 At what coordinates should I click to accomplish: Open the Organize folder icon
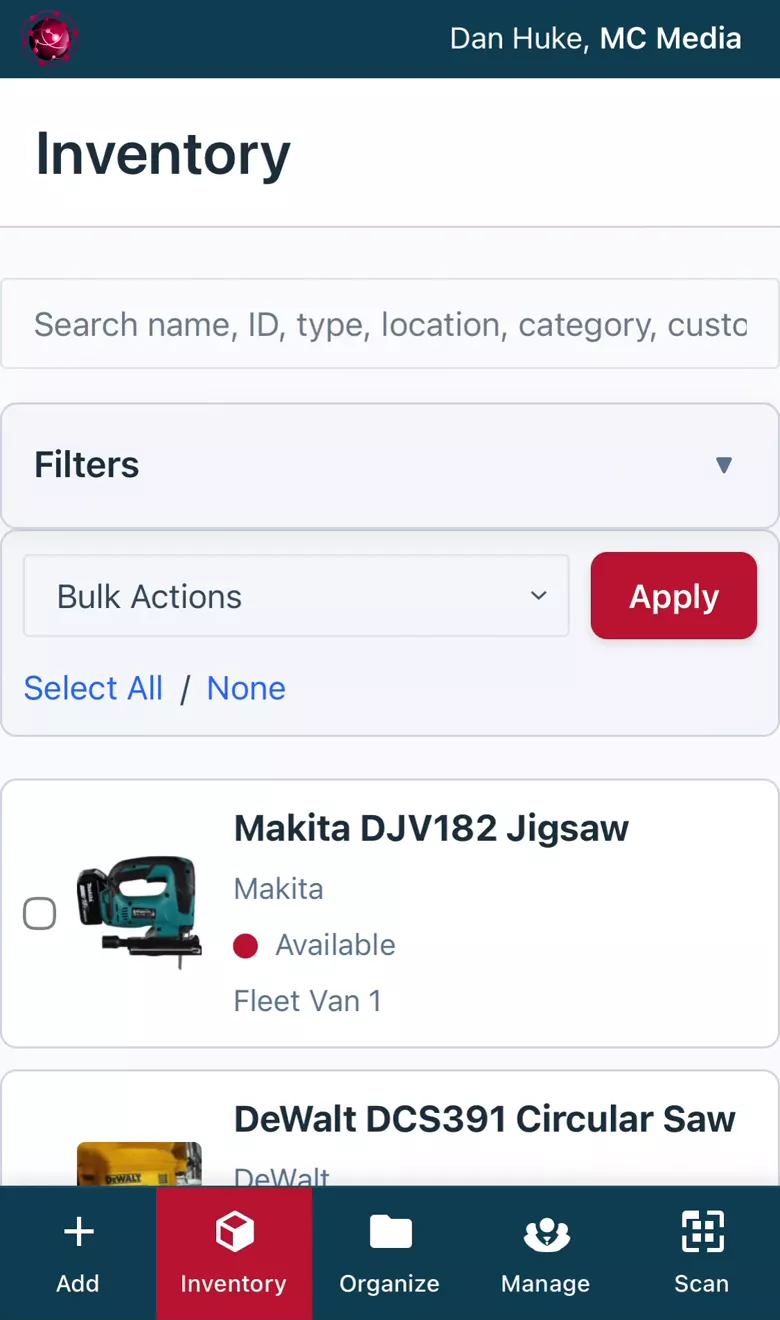pyautogui.click(x=390, y=1232)
